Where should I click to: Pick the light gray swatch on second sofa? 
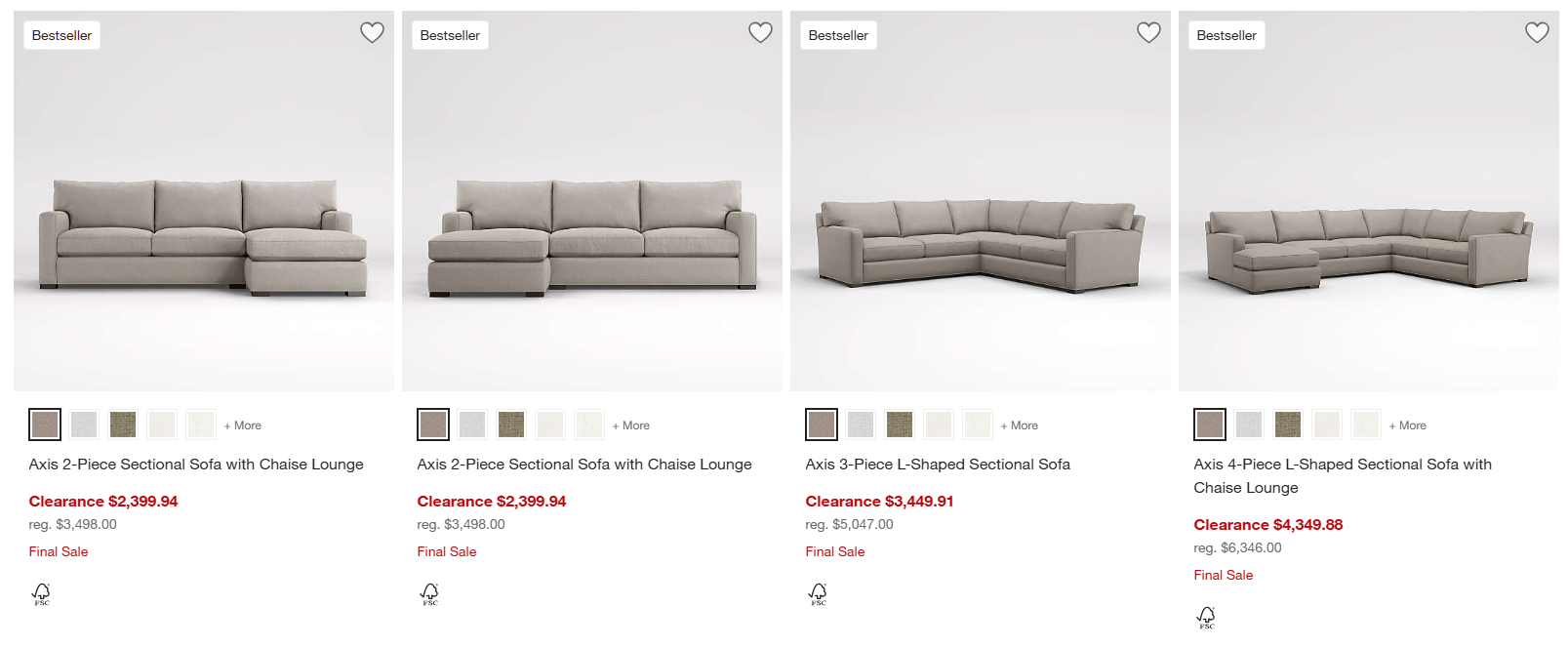pos(472,424)
